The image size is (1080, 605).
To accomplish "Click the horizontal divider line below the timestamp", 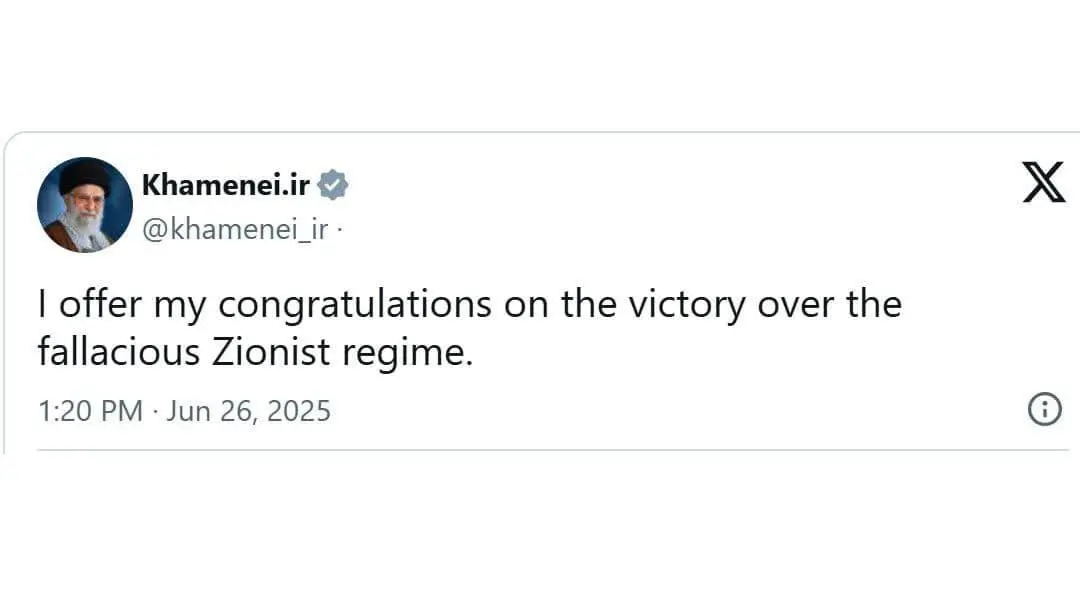I will 553,450.
